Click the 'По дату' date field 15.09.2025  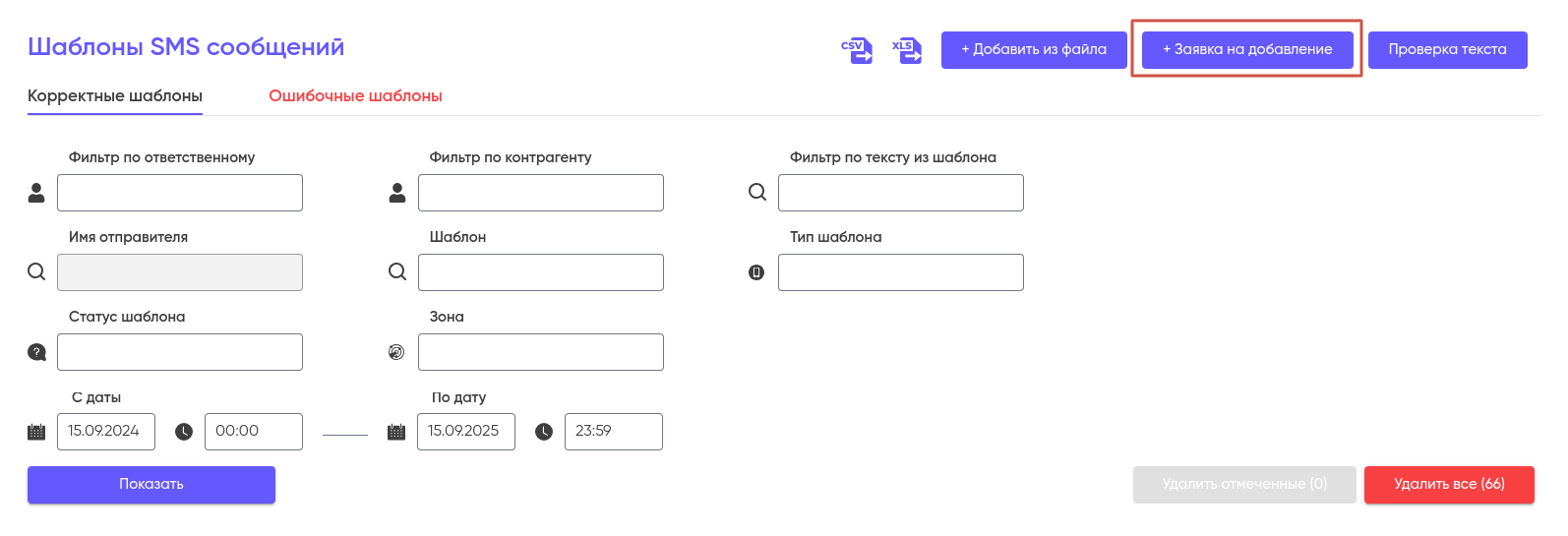pos(465,432)
